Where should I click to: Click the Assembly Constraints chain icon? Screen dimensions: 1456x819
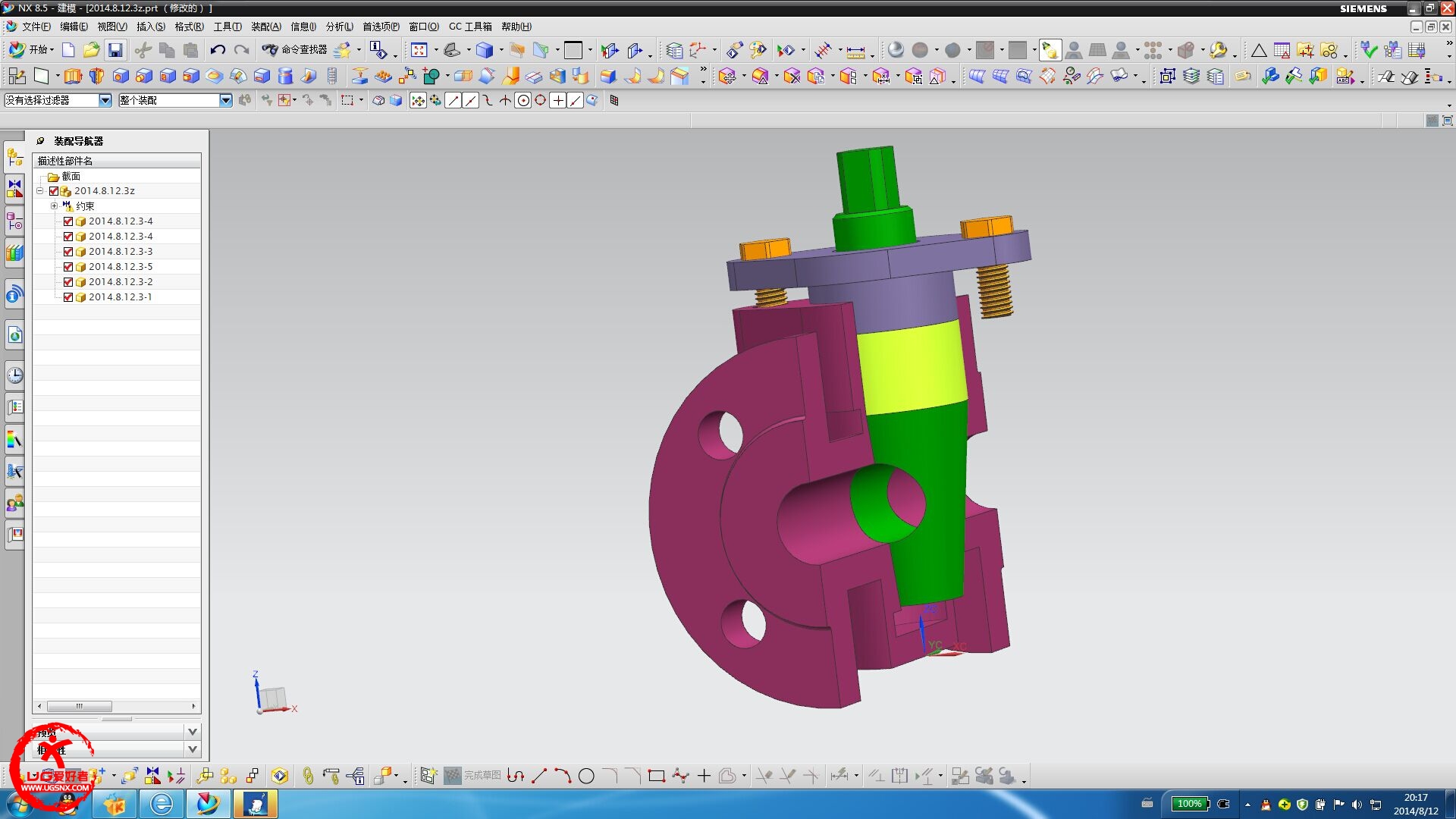point(308,776)
